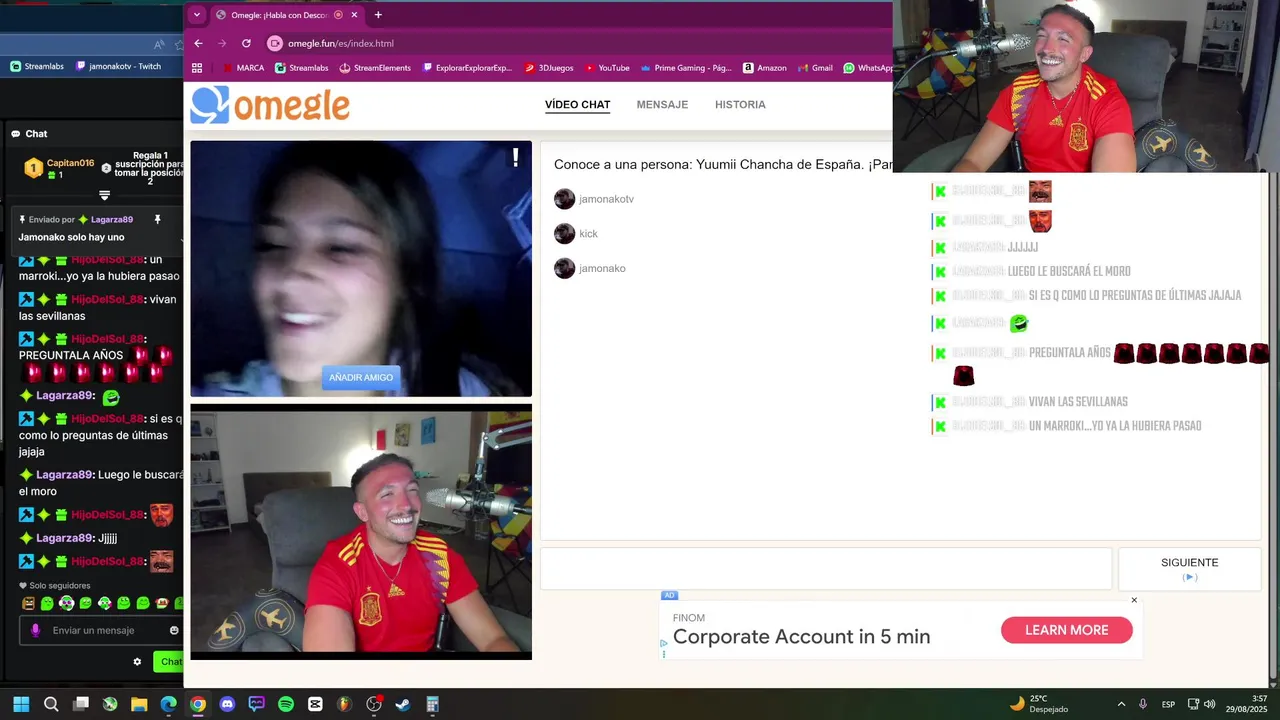The height and width of the screenshot is (720, 1280).
Task: Open the Calculator from taskbar
Action: [432, 704]
